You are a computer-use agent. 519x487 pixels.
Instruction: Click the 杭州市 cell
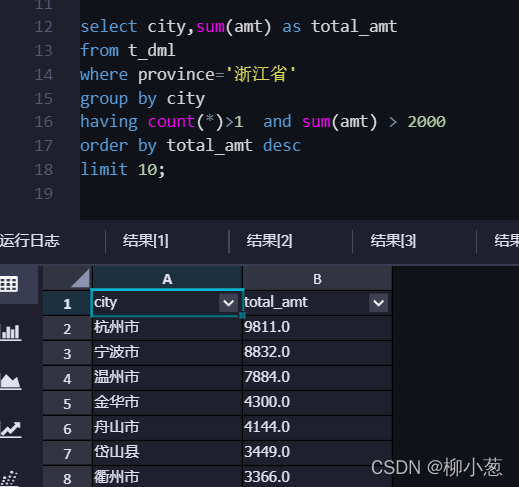click(x=167, y=327)
